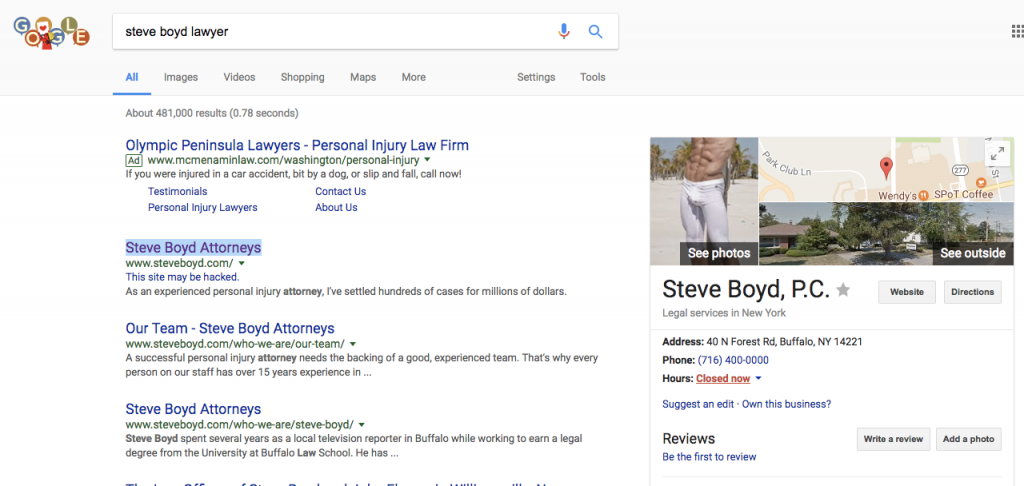Click the red map pin marker

886,168
